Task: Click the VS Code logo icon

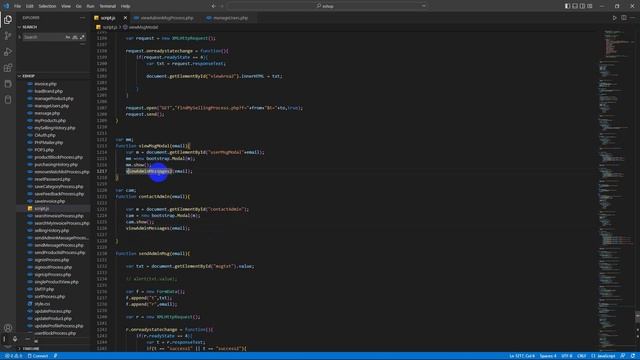Action: click(x=6, y=6)
